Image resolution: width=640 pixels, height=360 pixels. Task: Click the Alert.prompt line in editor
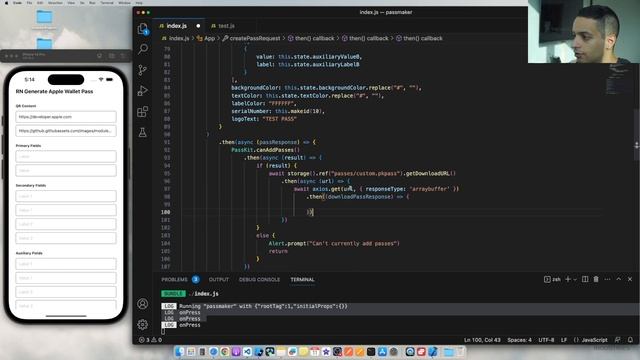333,244
